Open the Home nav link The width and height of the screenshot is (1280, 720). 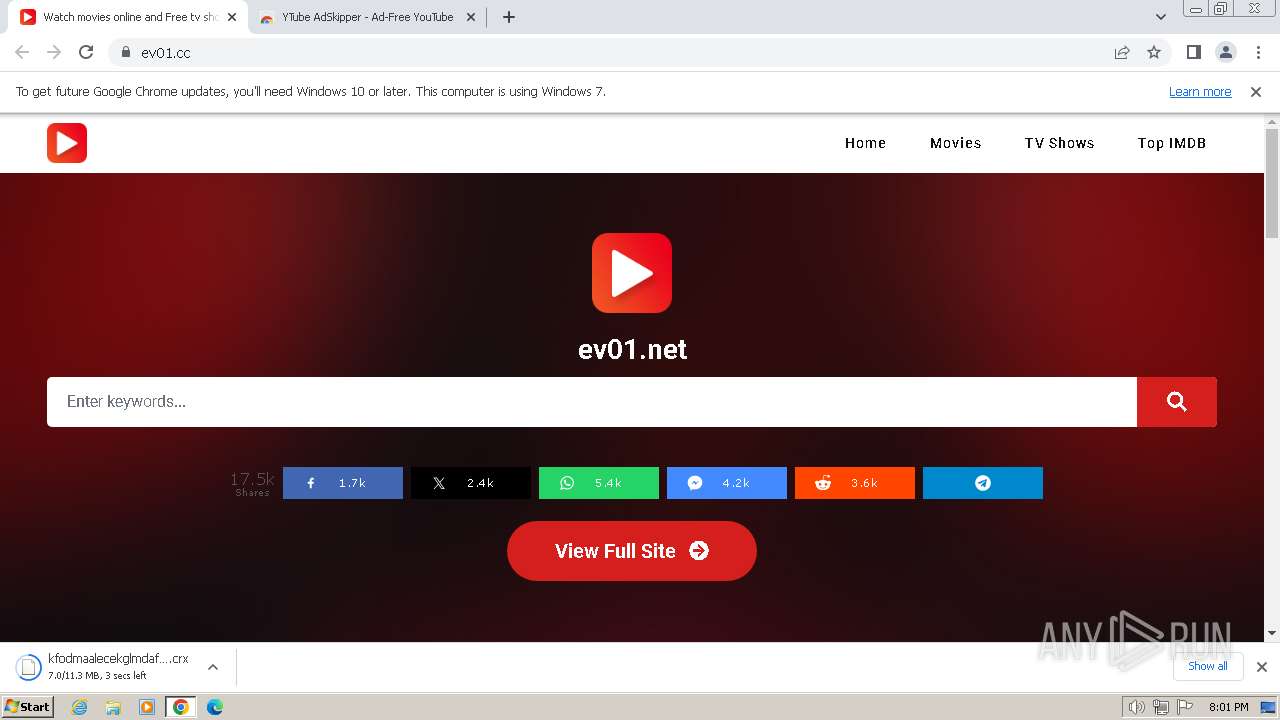[x=865, y=143]
